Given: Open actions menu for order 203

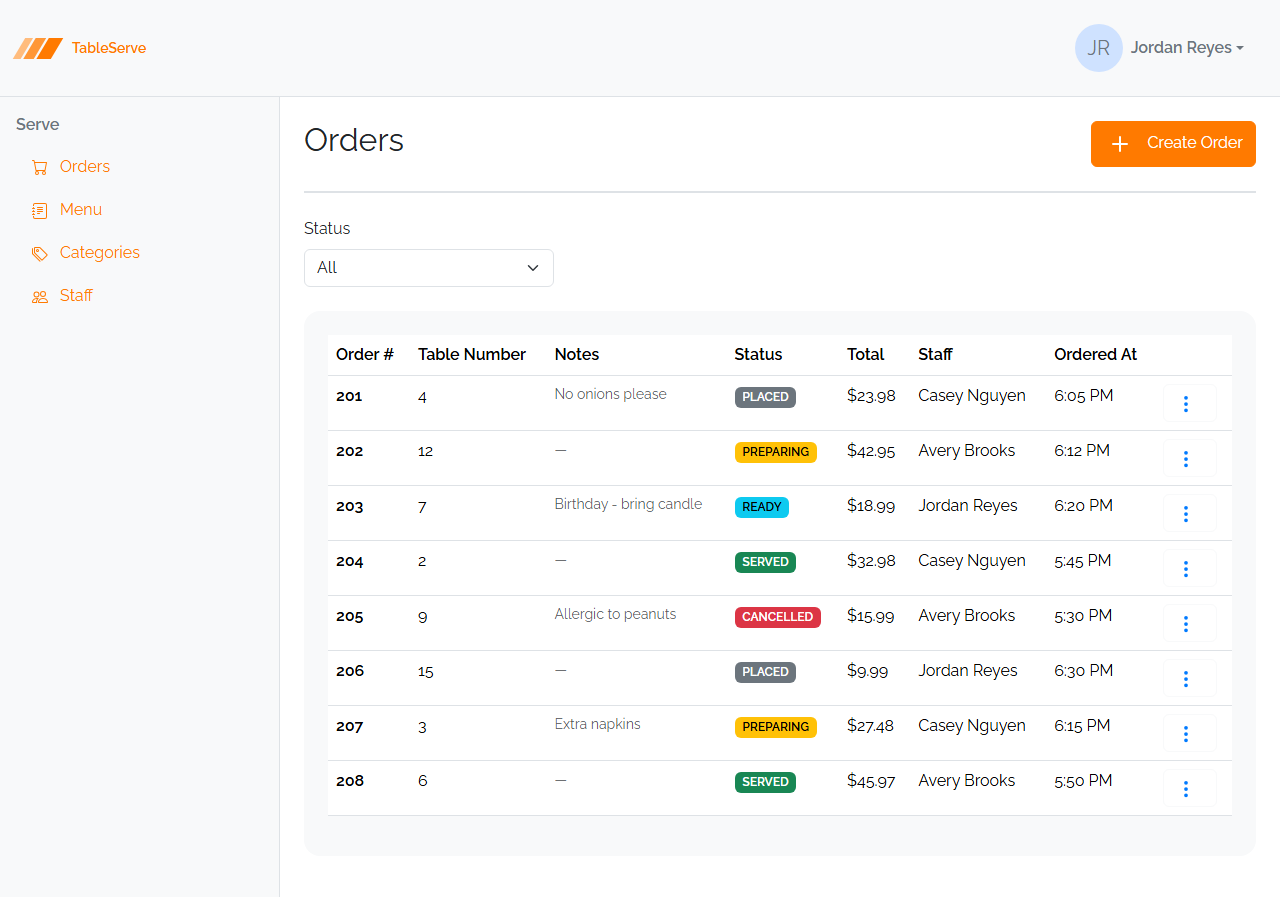Looking at the screenshot, I should [1190, 514].
